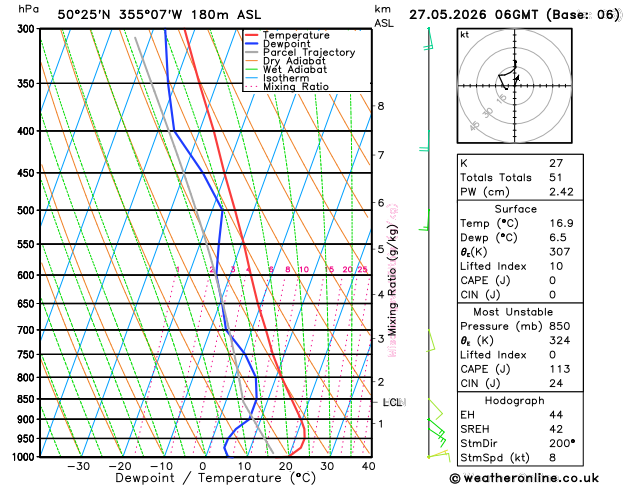Click the pink mixing ratio label '15'
The width and height of the screenshot is (629, 486).
[329, 269]
